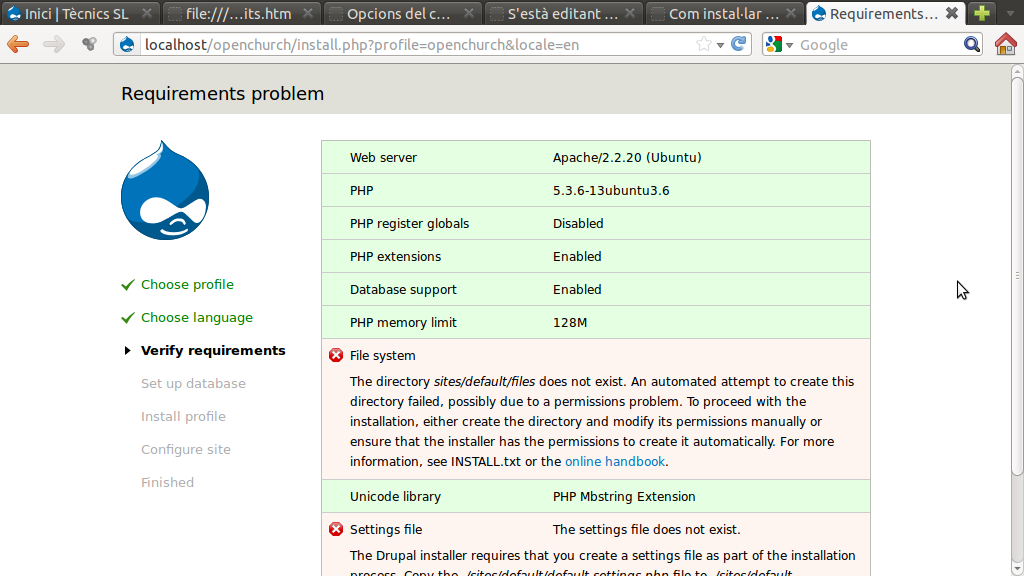Go to the browser home page icon
This screenshot has width=1024, height=576.
point(1005,44)
